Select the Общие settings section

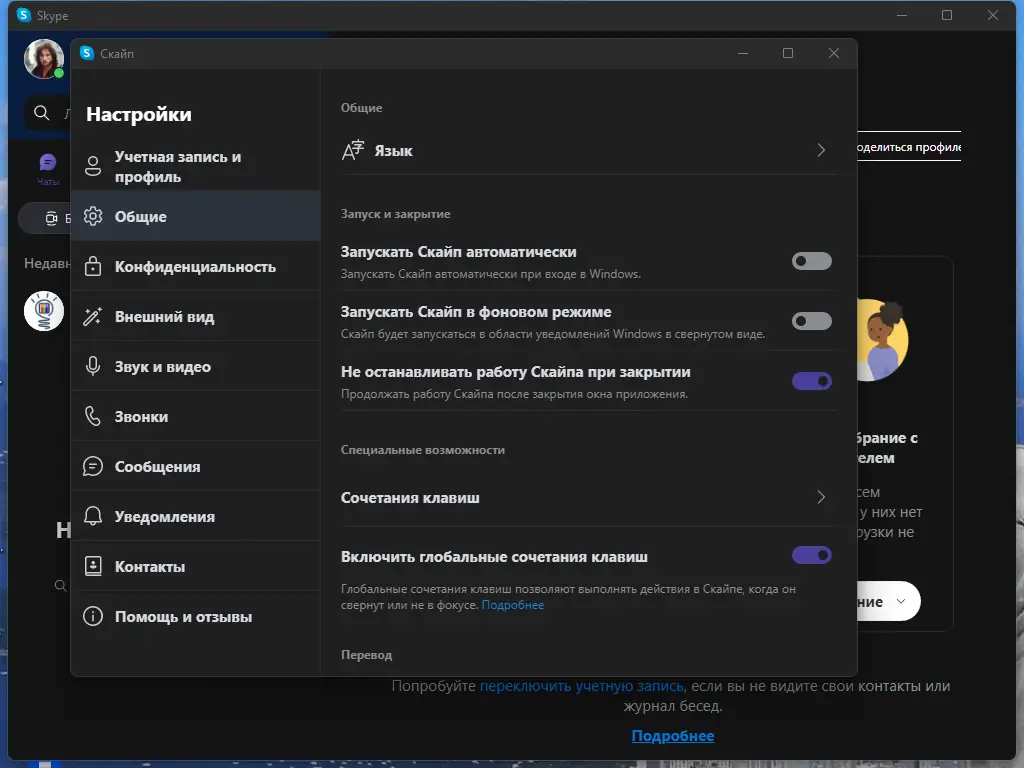click(x=195, y=216)
